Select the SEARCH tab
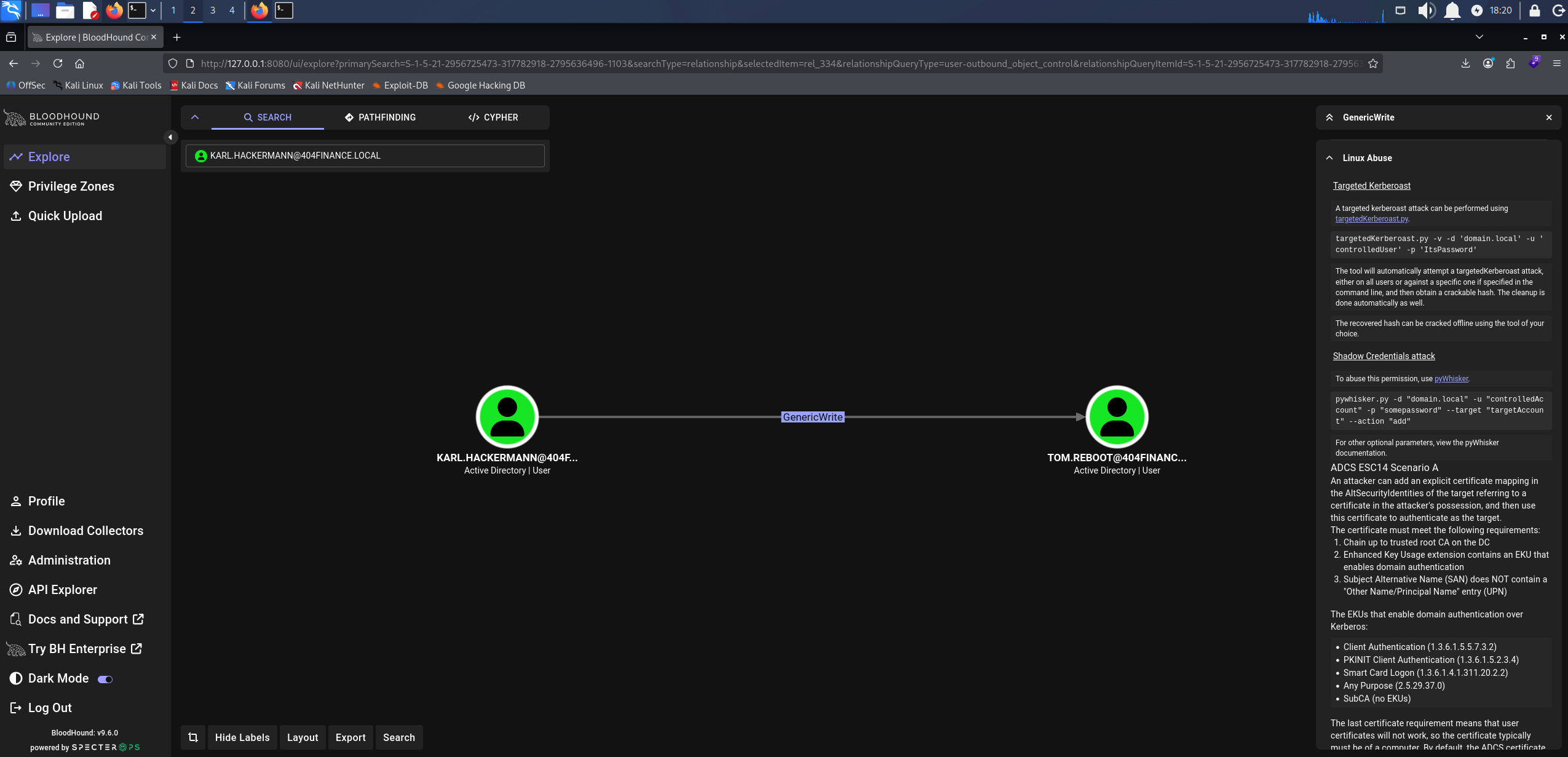 pyautogui.click(x=267, y=117)
